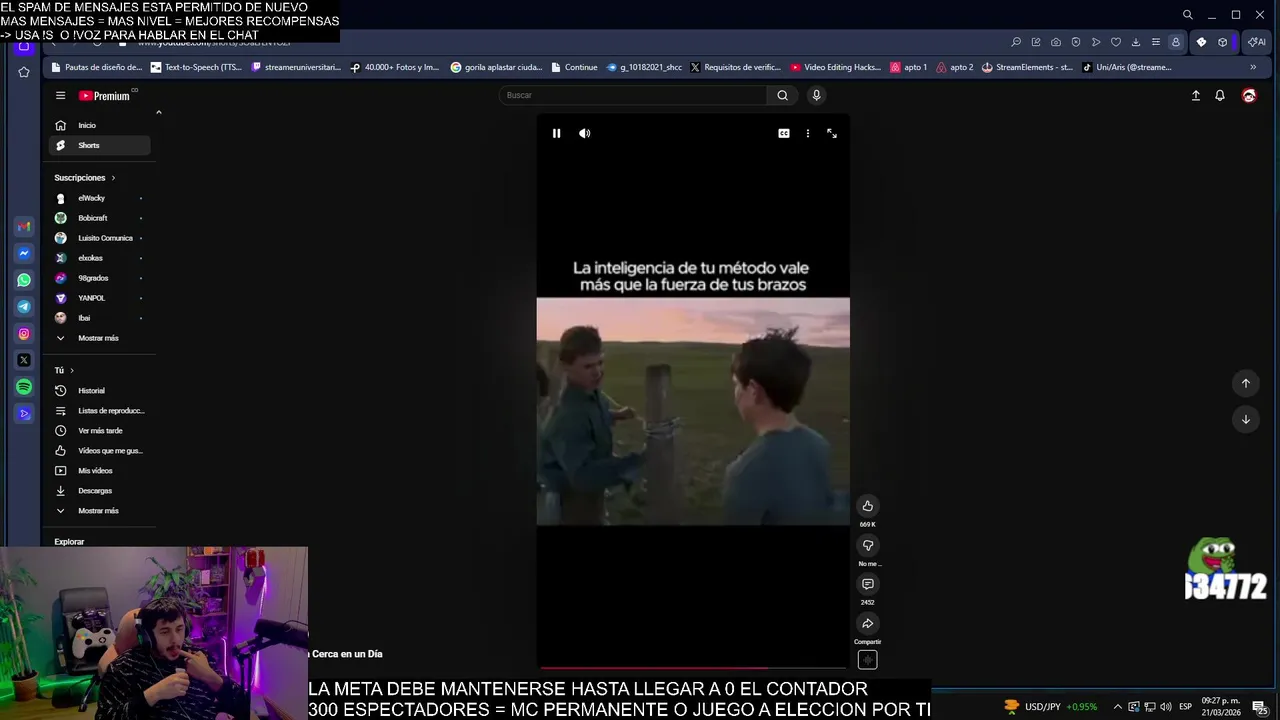The height and width of the screenshot is (720, 1280).
Task: Expand Tú section with lower Mostrar más
Action: point(99,511)
